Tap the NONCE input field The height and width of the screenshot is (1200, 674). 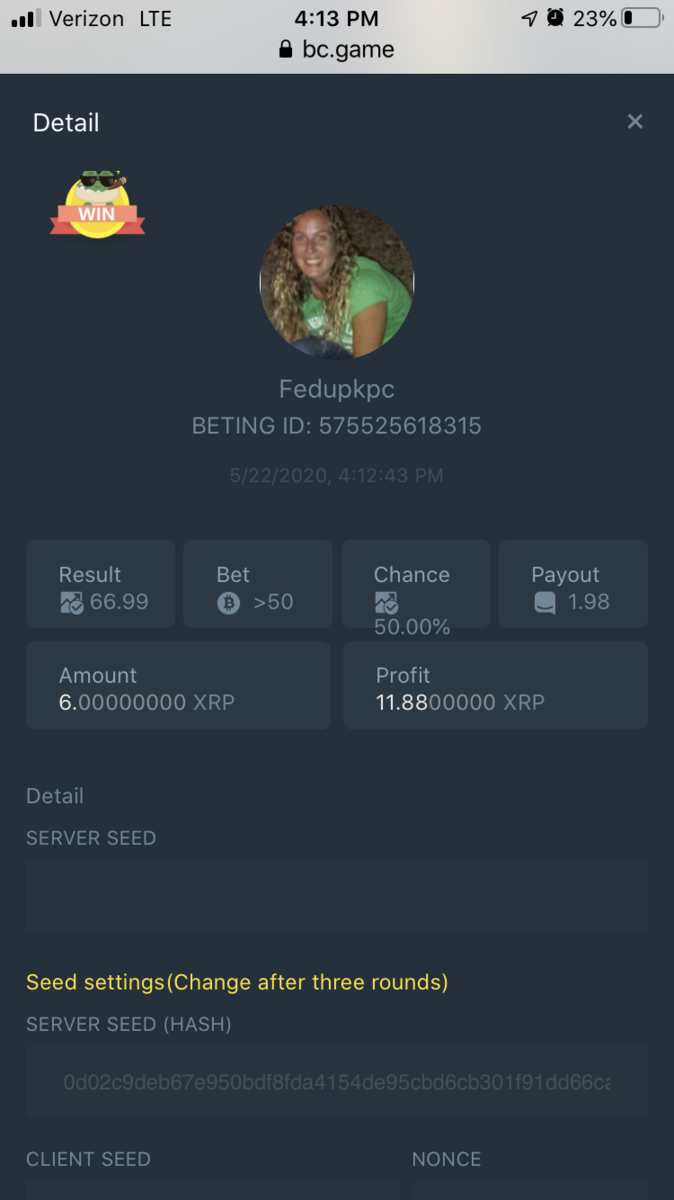(x=530, y=1190)
